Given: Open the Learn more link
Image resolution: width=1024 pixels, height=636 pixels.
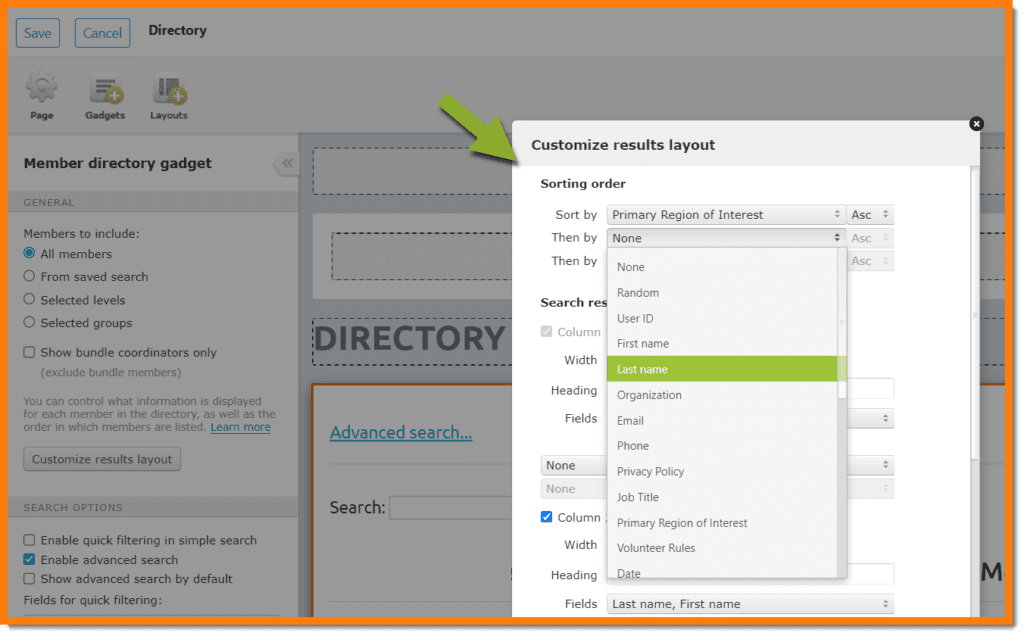Looking at the screenshot, I should (240, 428).
